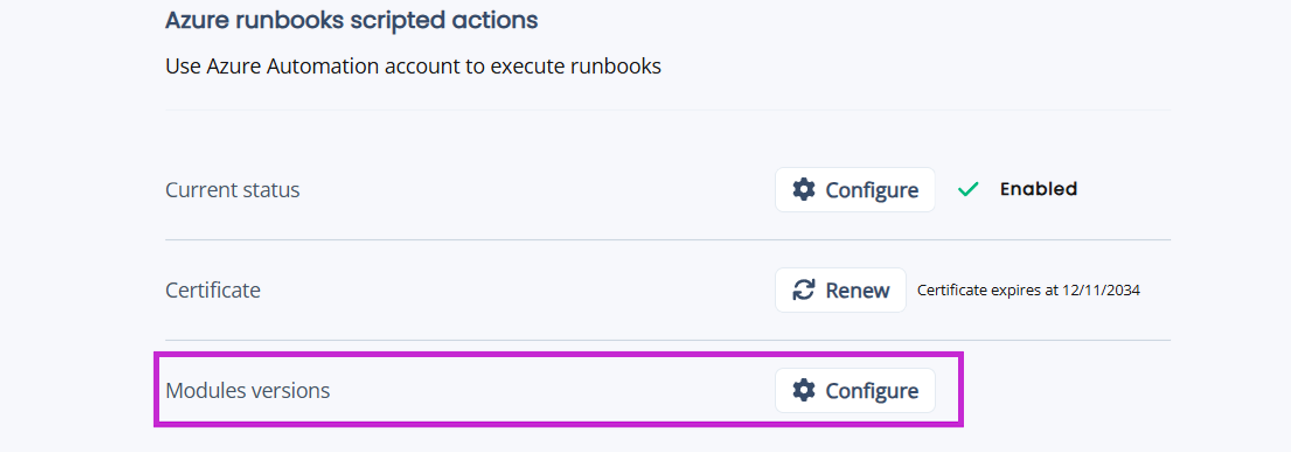Click the 12/11/2034 expiry date
The image size is (1291, 452).
(1099, 291)
